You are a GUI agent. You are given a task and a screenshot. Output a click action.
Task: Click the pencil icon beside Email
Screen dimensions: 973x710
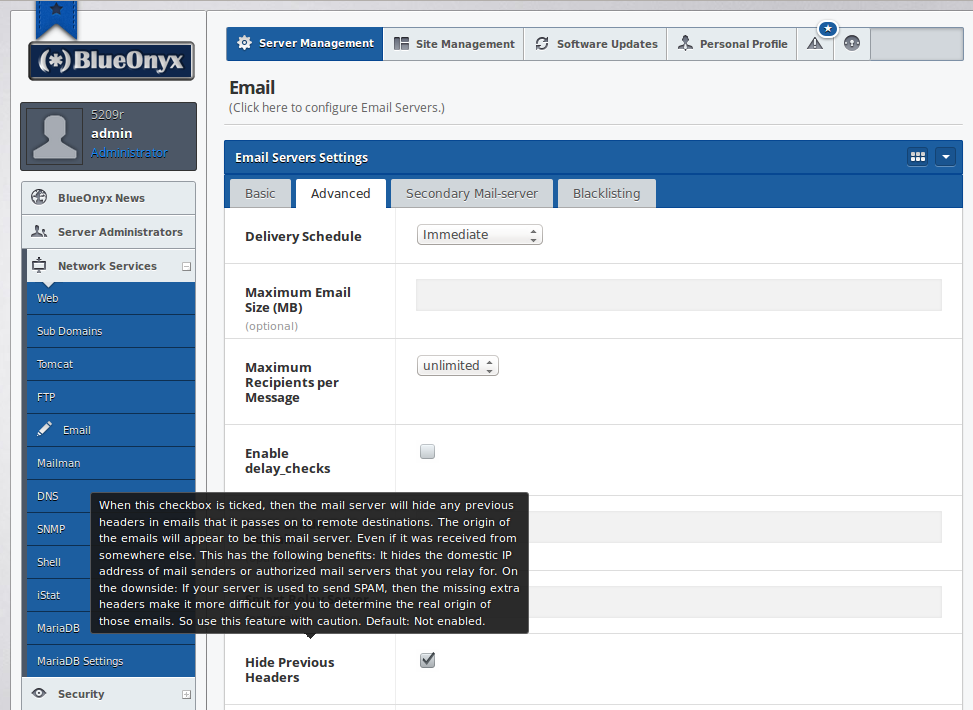click(x=44, y=429)
